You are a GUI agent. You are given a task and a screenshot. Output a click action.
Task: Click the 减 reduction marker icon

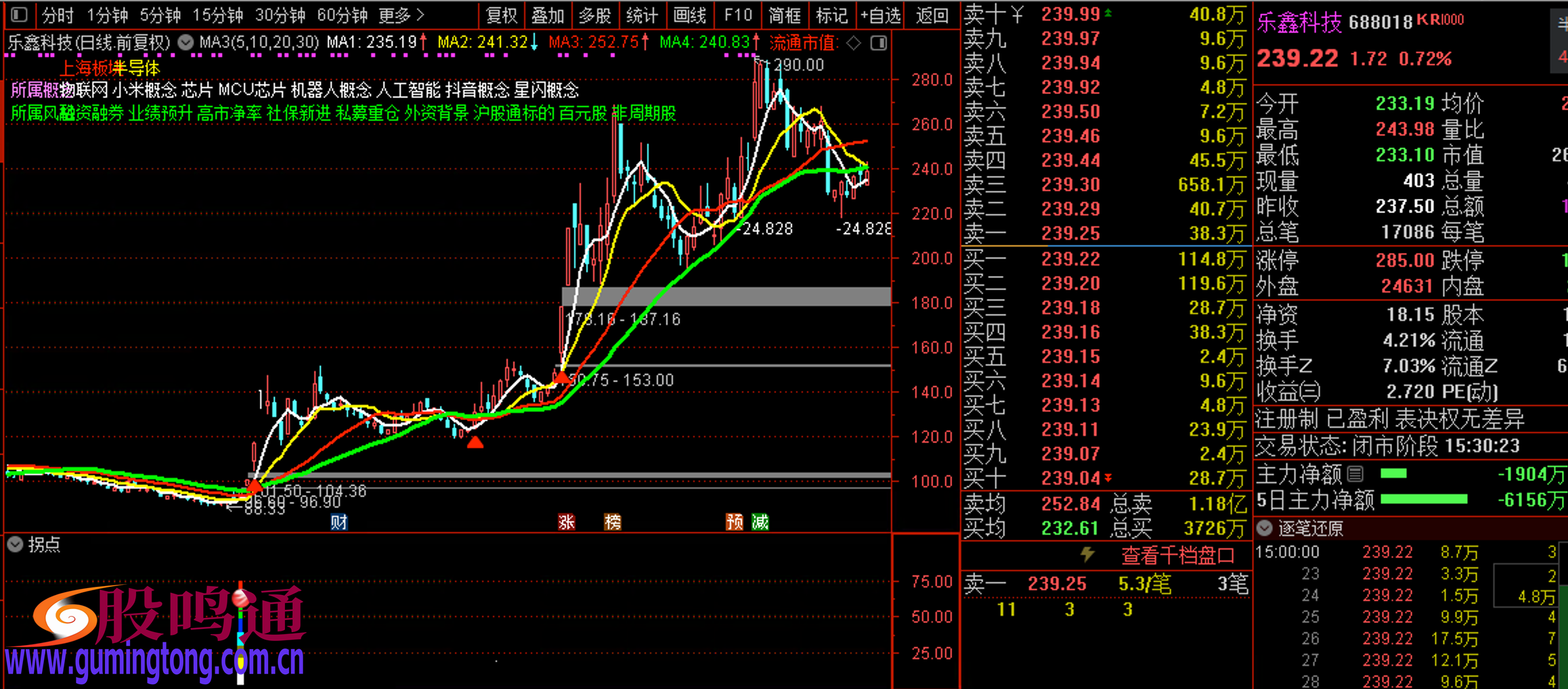coord(760,522)
